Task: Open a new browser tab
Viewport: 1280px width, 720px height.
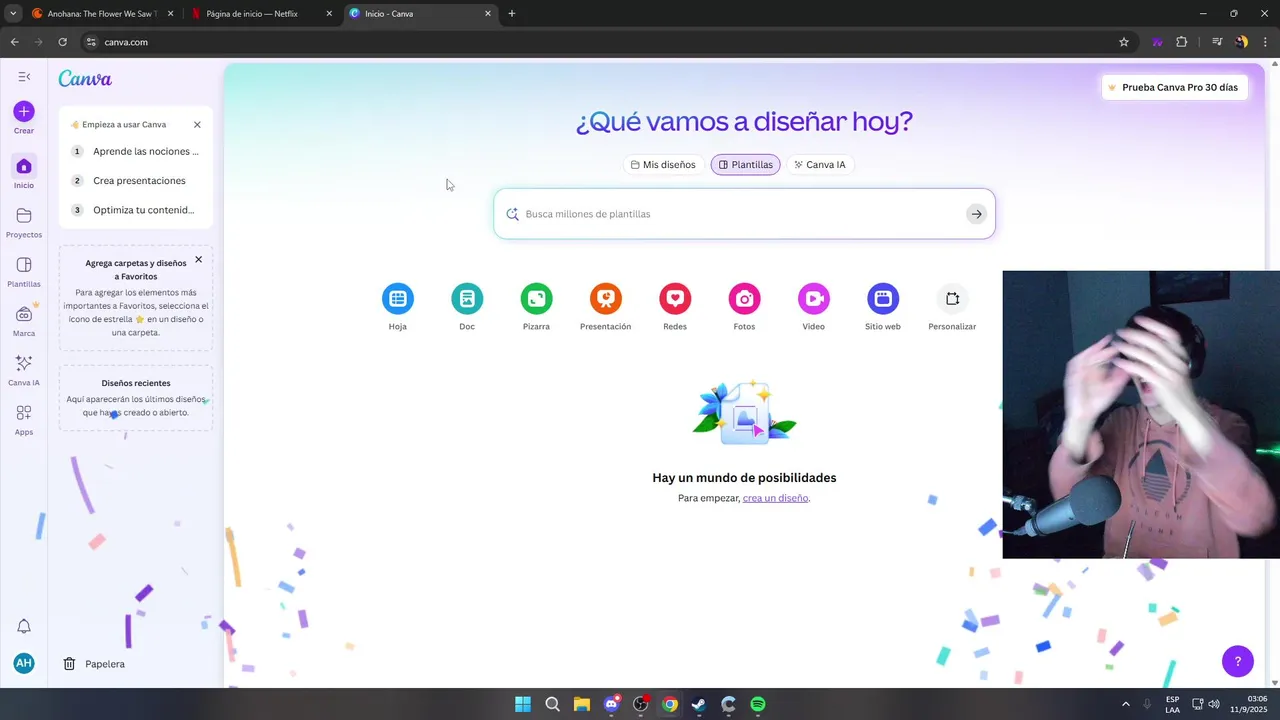Action: [512, 14]
